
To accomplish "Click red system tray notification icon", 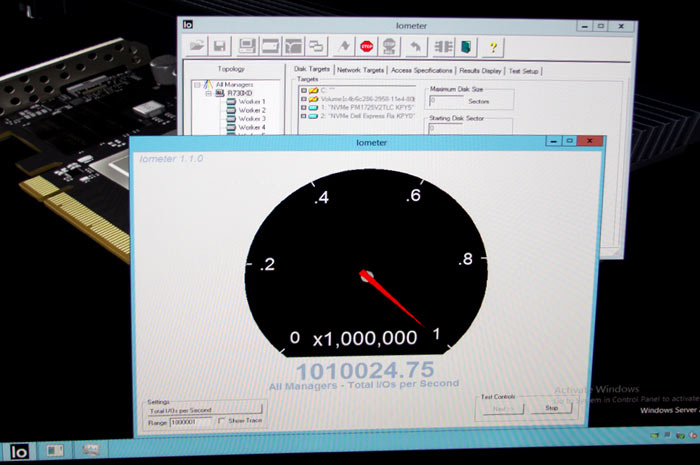I will (693, 435).
